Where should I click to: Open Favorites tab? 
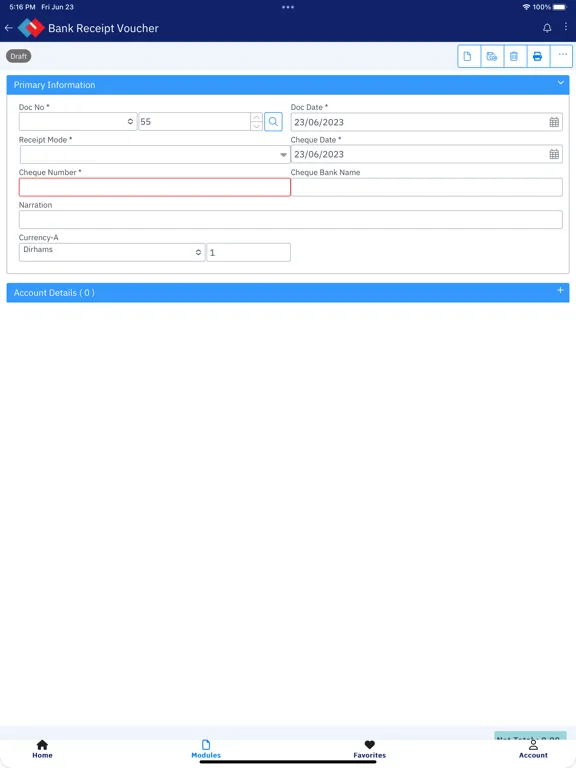pyautogui.click(x=370, y=749)
